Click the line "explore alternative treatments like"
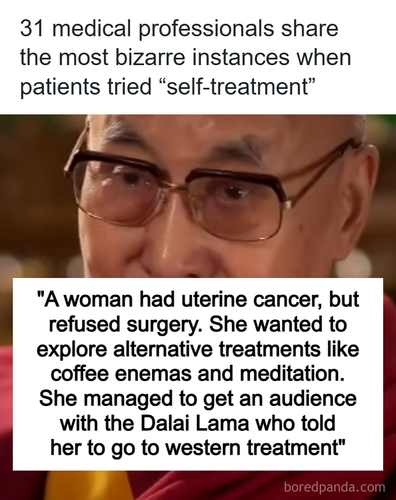Viewport: 396px width, 500px height. point(198,349)
